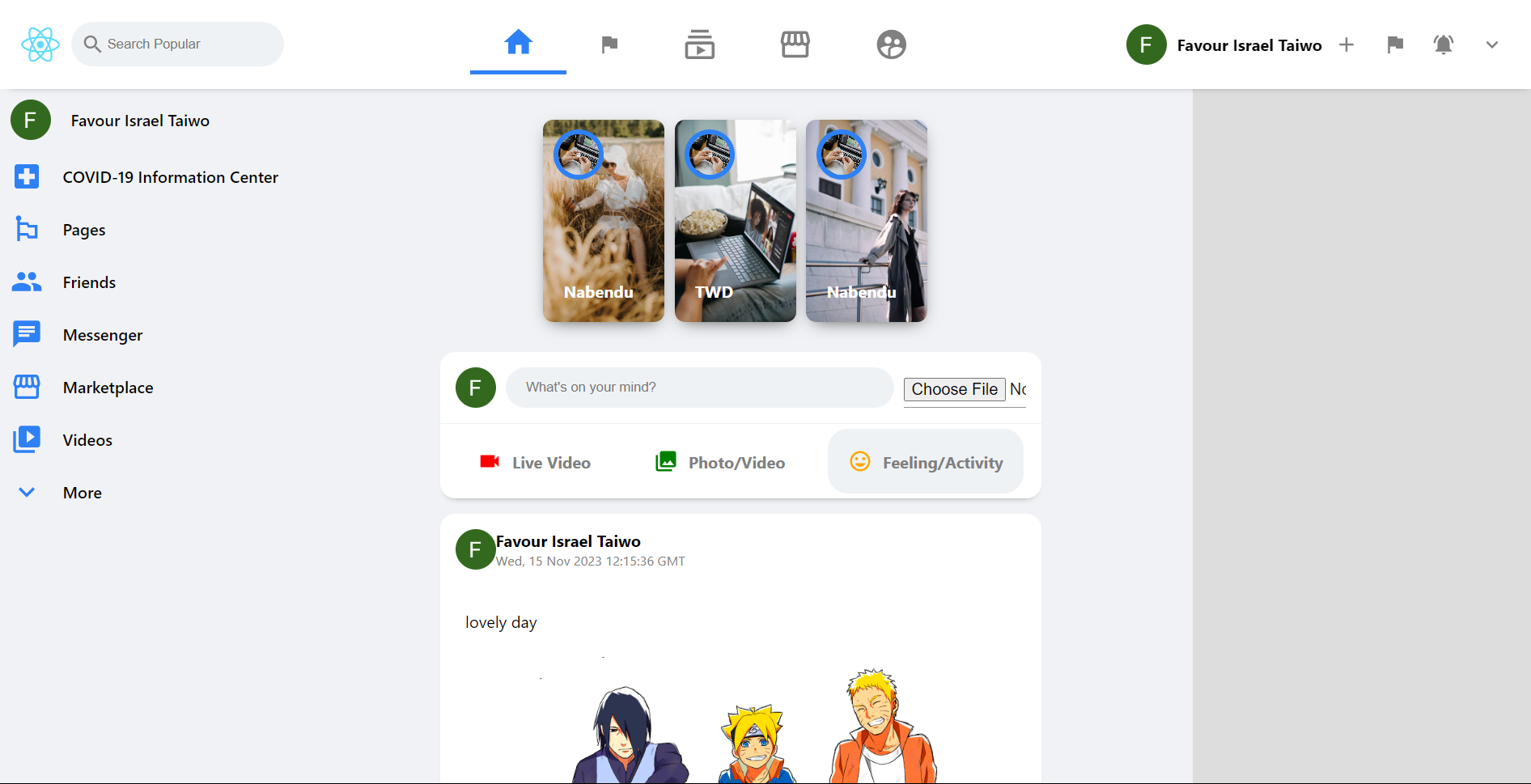1531x784 pixels.
Task: Click the Friends icon in sidebar
Action: coord(27,282)
